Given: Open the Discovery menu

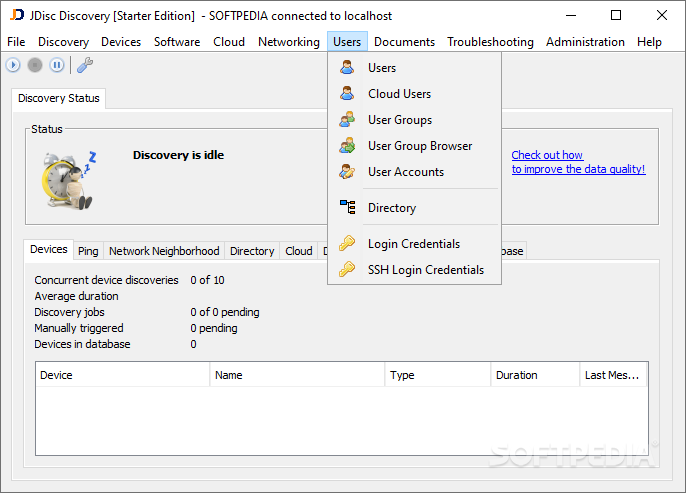Looking at the screenshot, I should (x=63, y=42).
